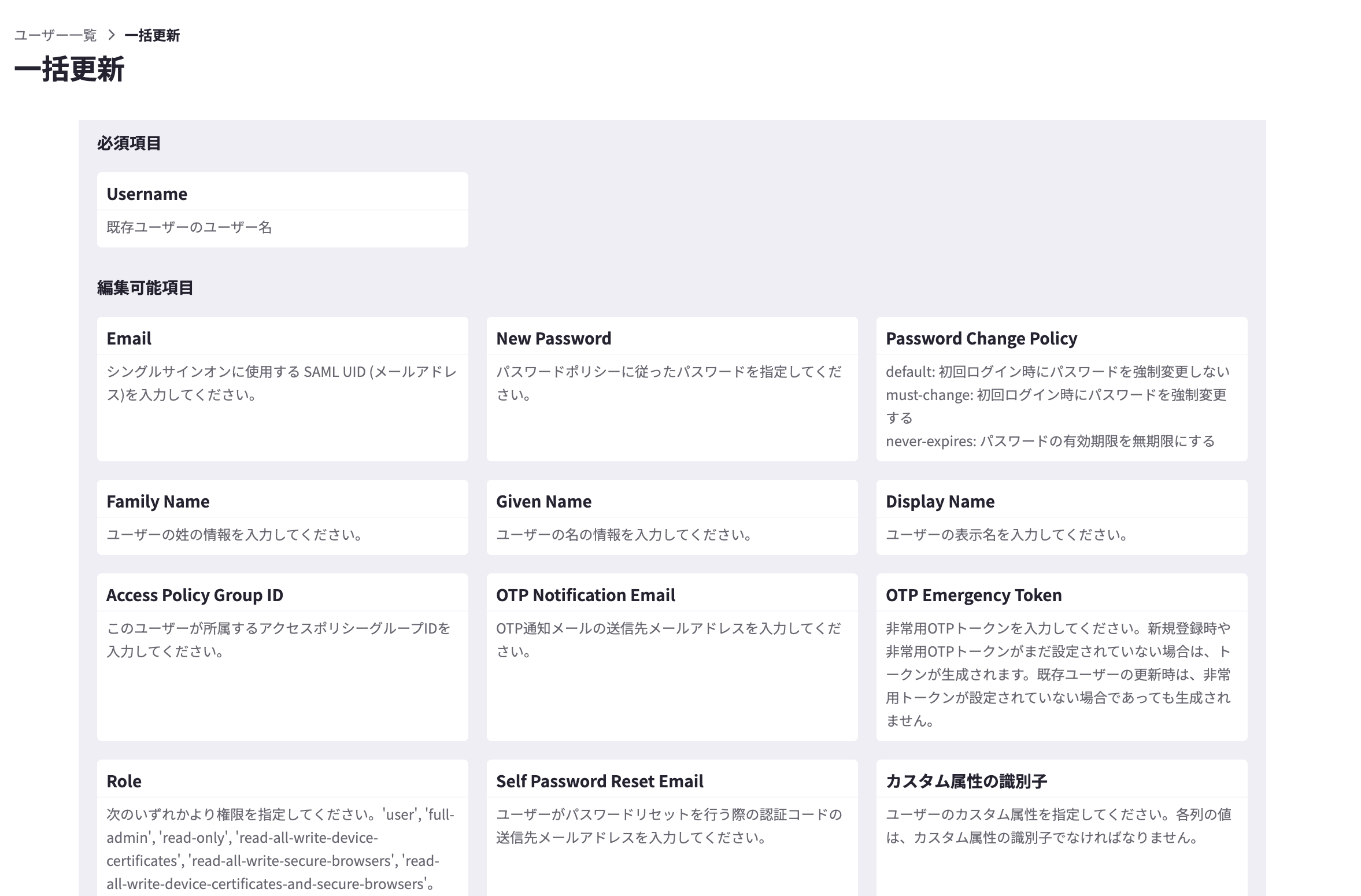
Task: Click the breadcrumb chevron separator icon
Action: pyautogui.click(x=112, y=35)
